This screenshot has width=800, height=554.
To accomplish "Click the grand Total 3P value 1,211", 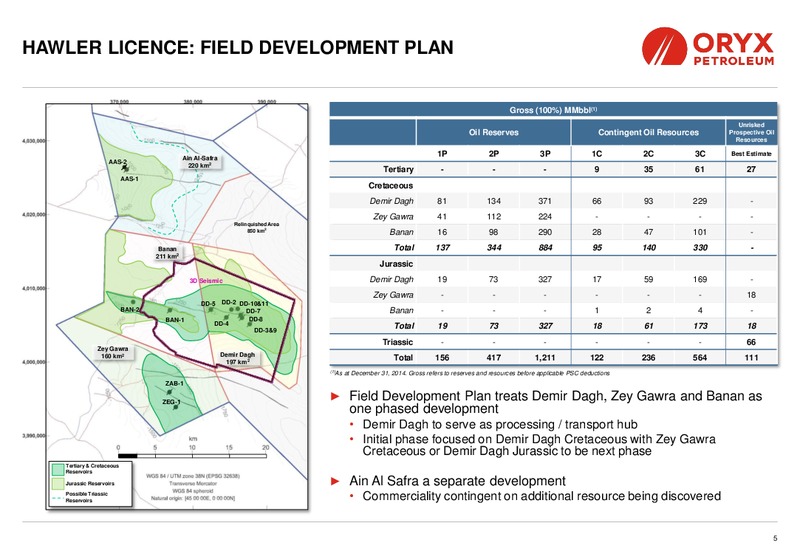I will point(545,358).
